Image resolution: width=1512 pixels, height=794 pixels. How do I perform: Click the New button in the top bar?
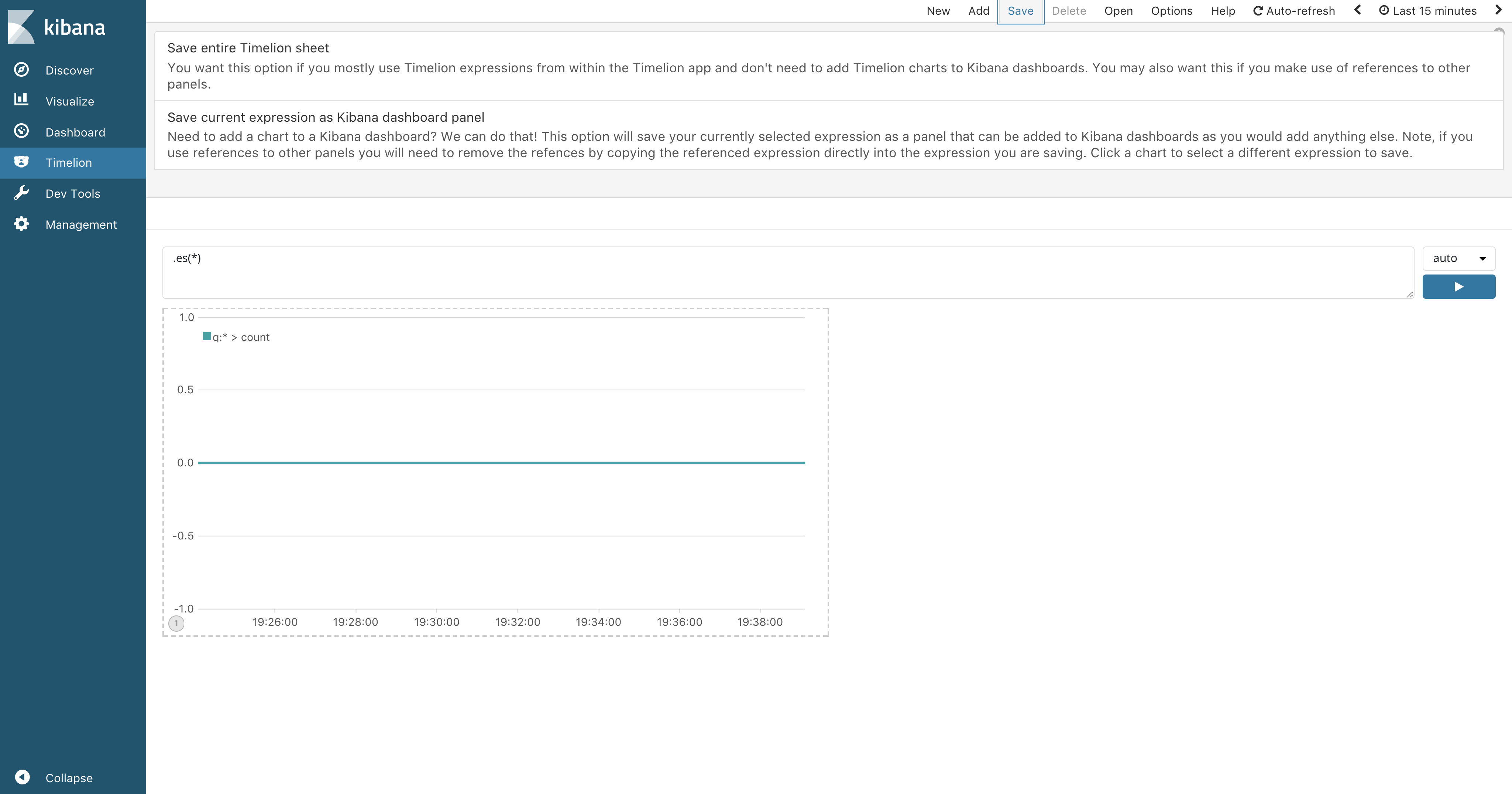938,10
